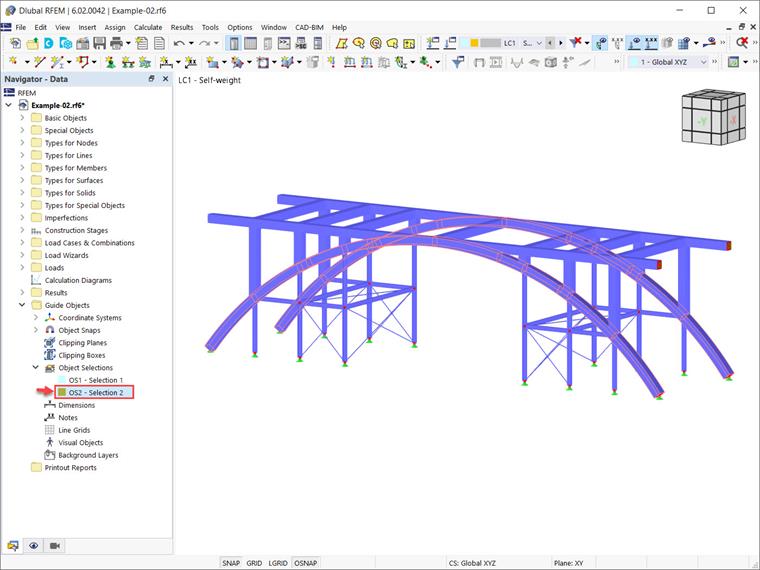
Task: Toggle Navigator Display eye tab
Action: coord(33,546)
